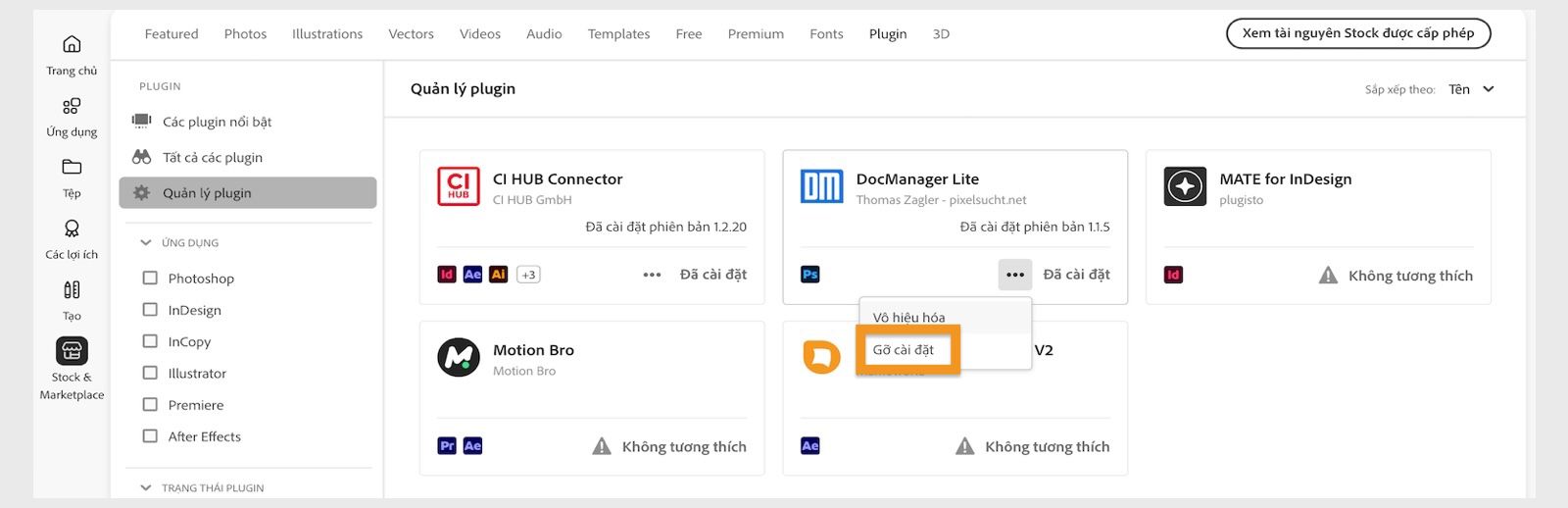Viewport: 1568px width, 508px height.
Task: Open Trang chủ home icon
Action: (72, 44)
